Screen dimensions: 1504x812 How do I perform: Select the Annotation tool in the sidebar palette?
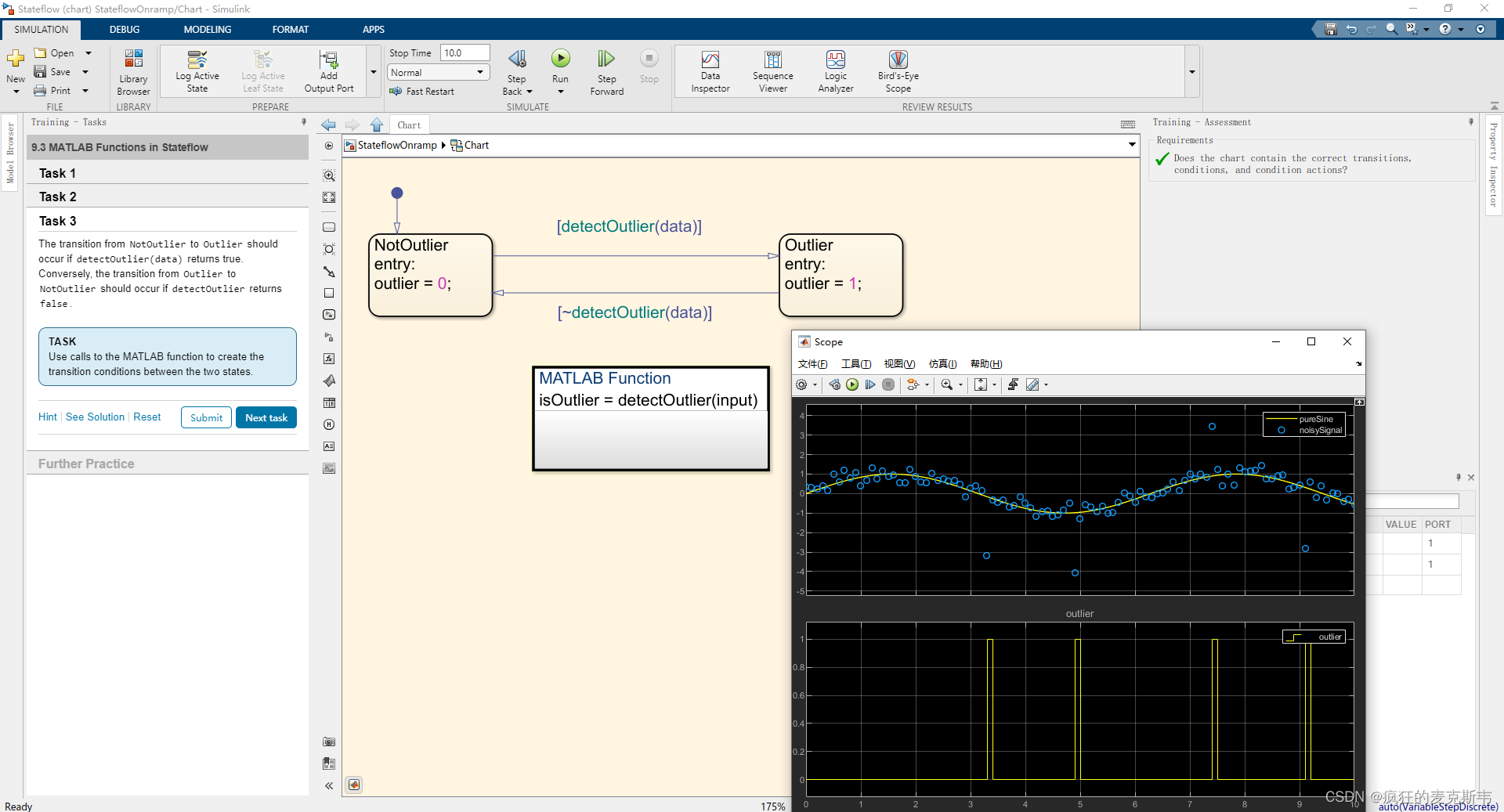pos(329,446)
